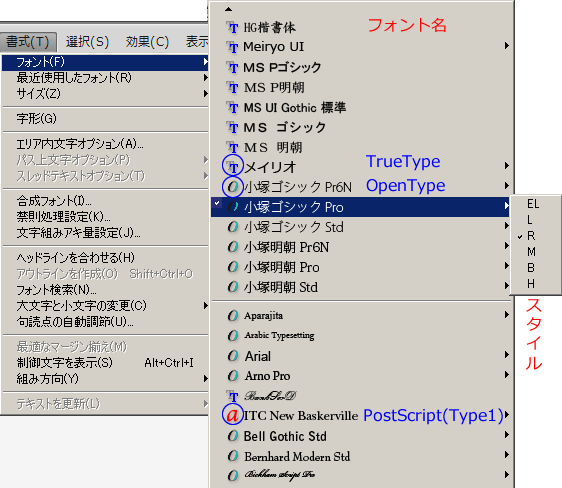Select the Aparajita font name

(x=263, y=316)
